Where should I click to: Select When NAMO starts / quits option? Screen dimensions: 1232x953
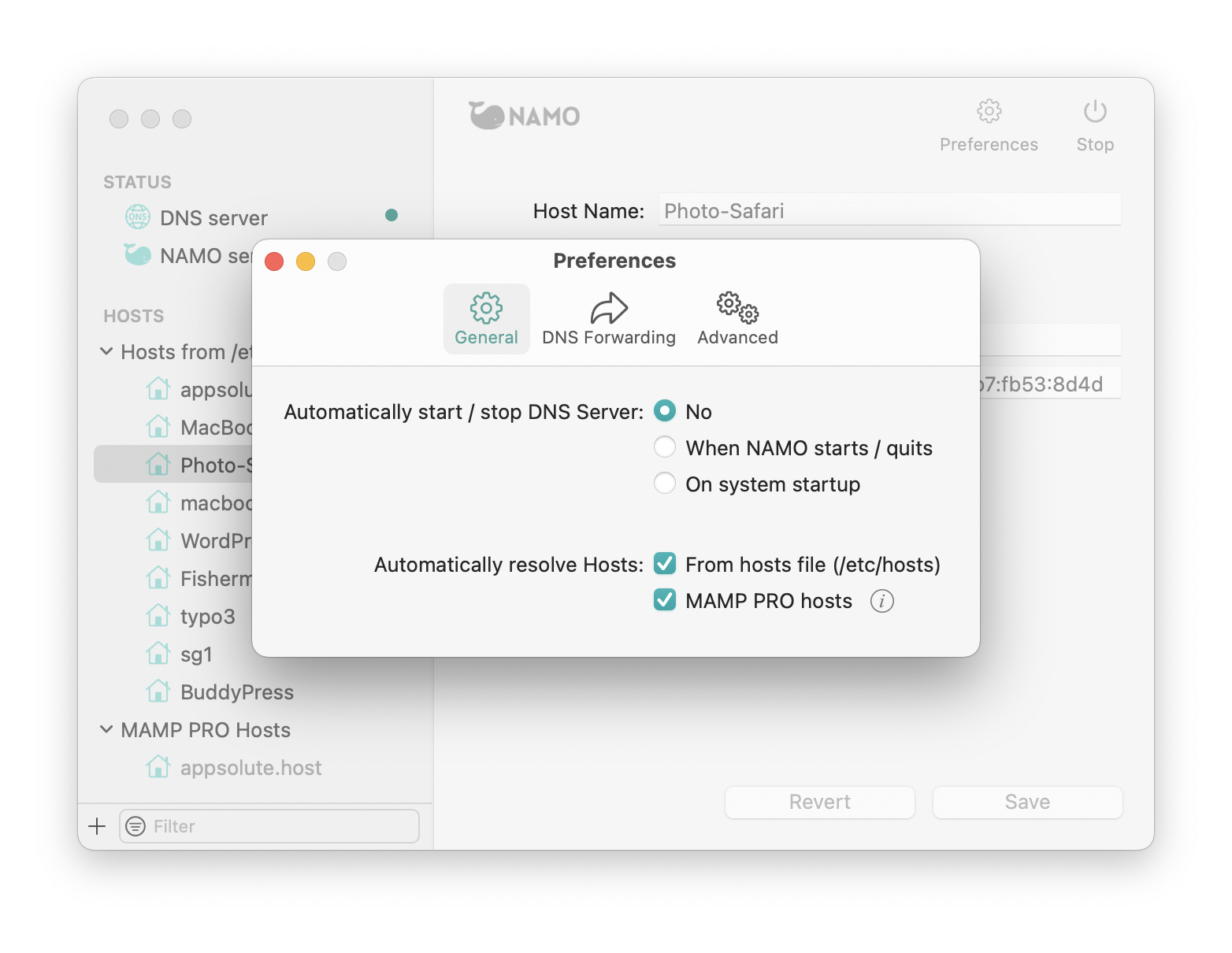click(x=665, y=447)
